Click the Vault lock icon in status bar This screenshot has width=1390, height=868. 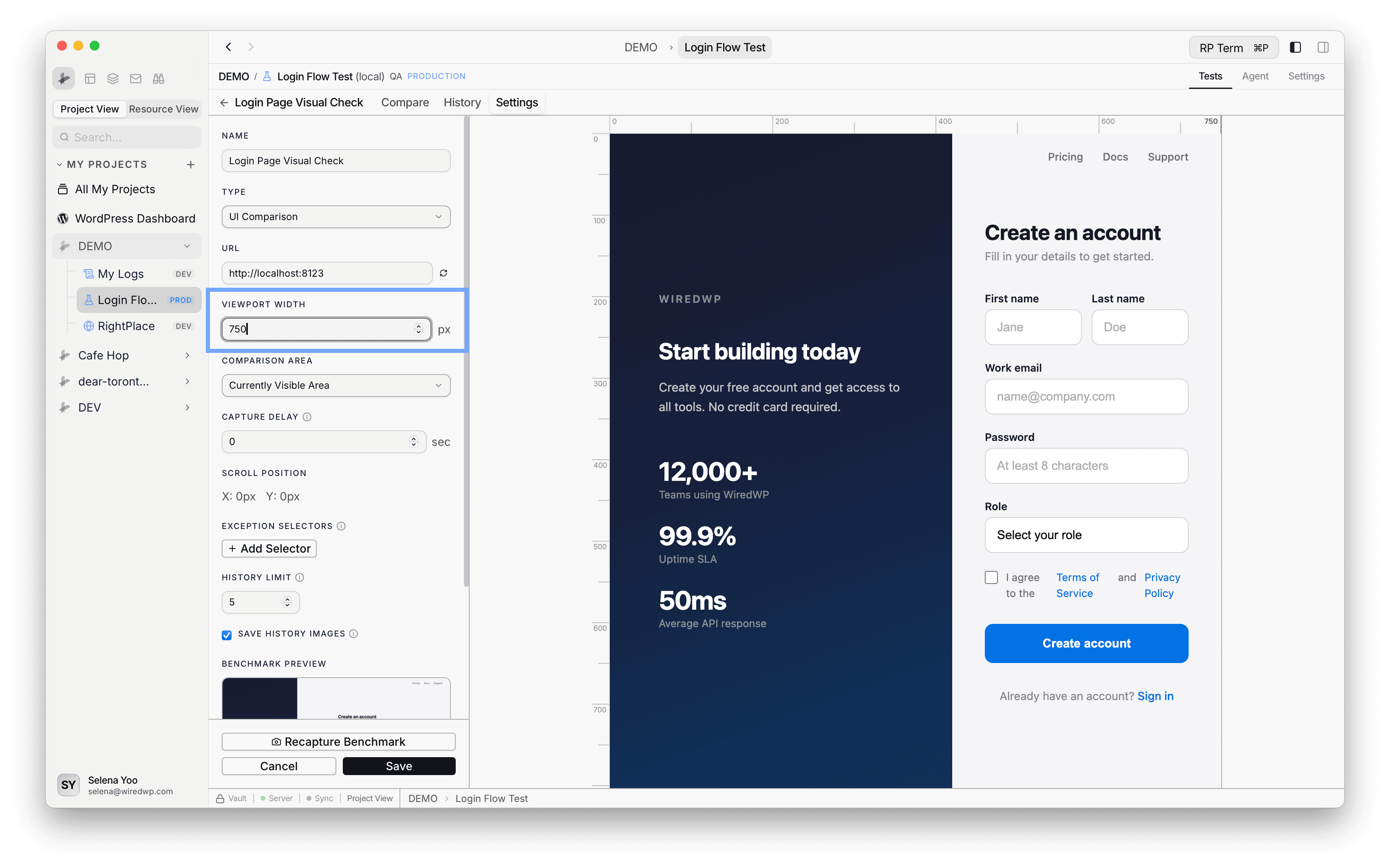pyautogui.click(x=220, y=799)
